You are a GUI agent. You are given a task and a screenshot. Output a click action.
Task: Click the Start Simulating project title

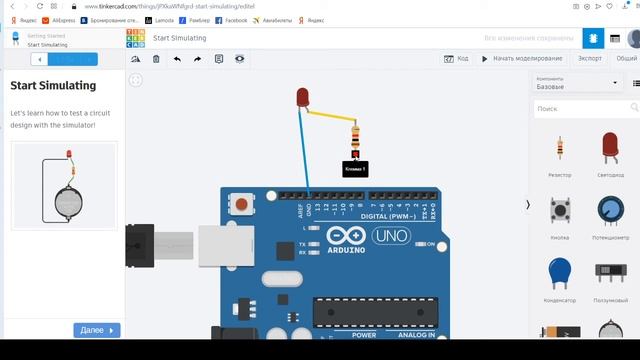(x=180, y=38)
